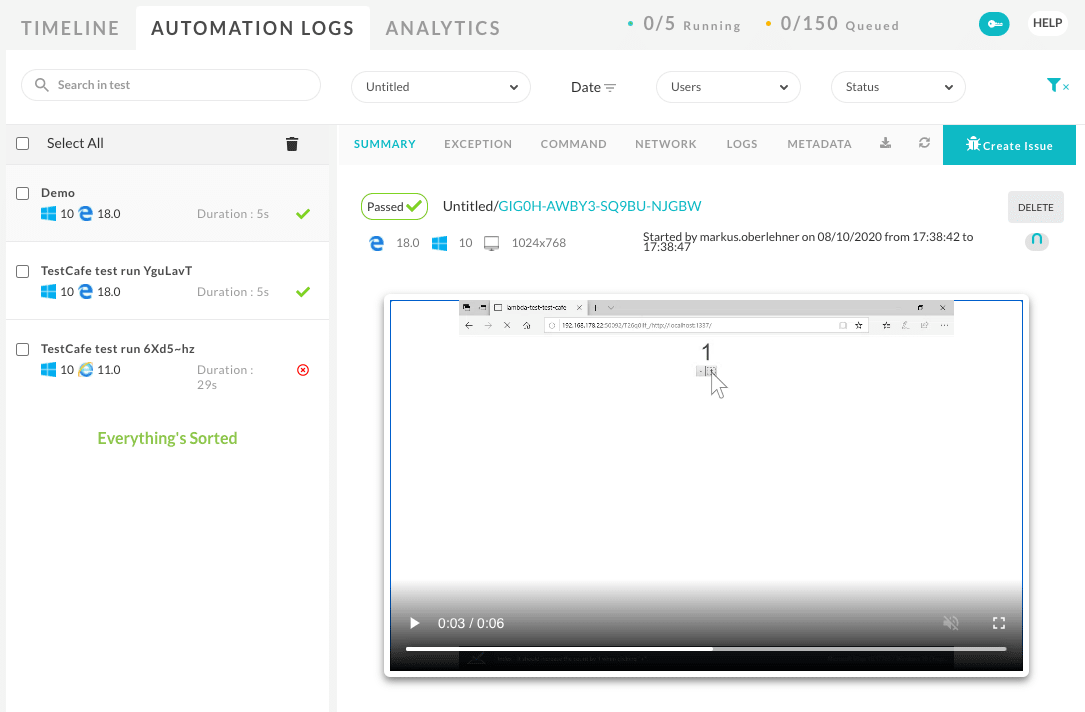1085x712 pixels.
Task: Play the test recording video
Action: tap(414, 623)
